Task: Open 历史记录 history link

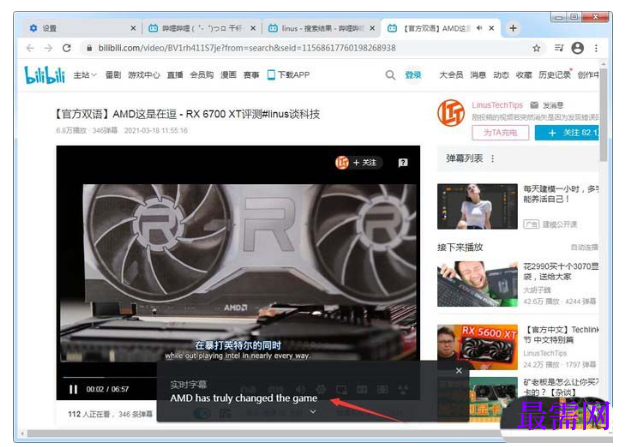Action: tap(555, 75)
